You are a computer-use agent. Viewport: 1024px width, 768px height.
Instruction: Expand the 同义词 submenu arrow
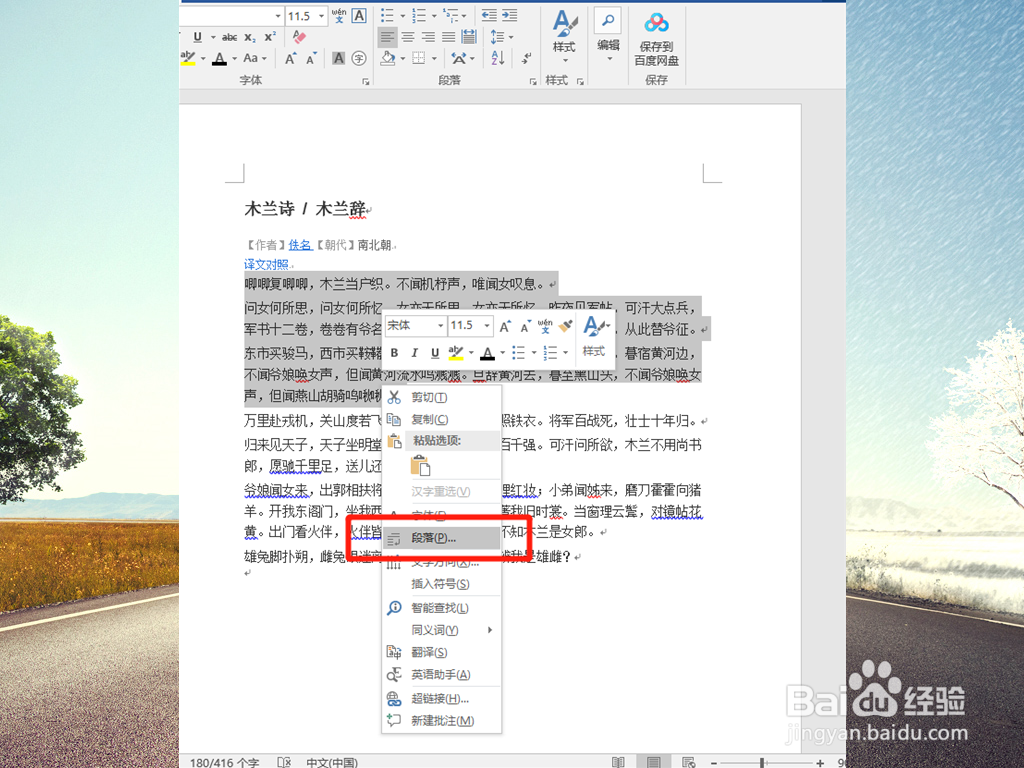point(490,630)
